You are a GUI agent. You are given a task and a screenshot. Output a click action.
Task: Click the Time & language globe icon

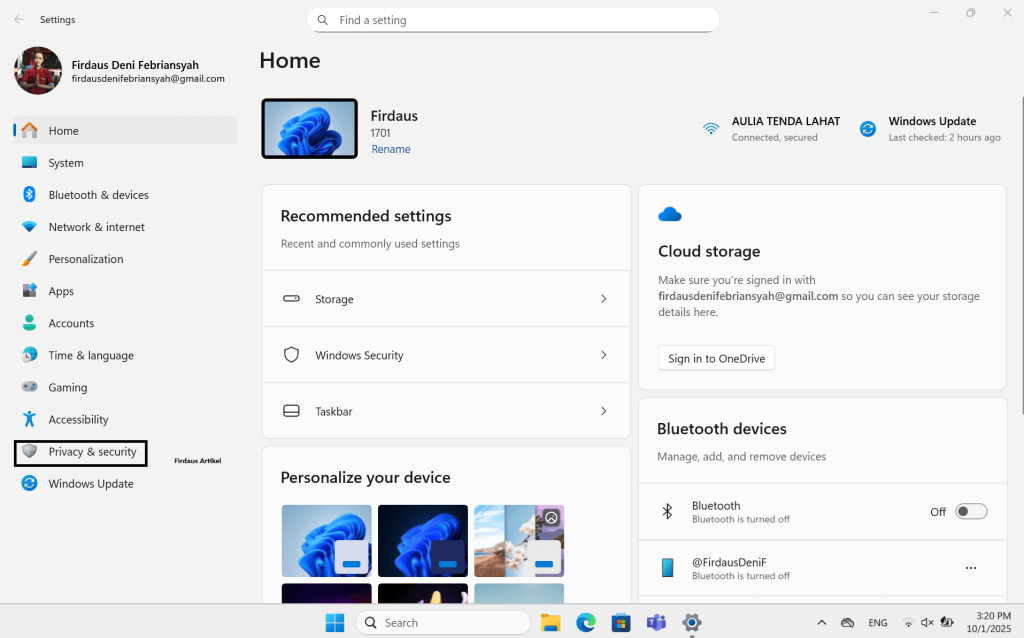pos(30,355)
